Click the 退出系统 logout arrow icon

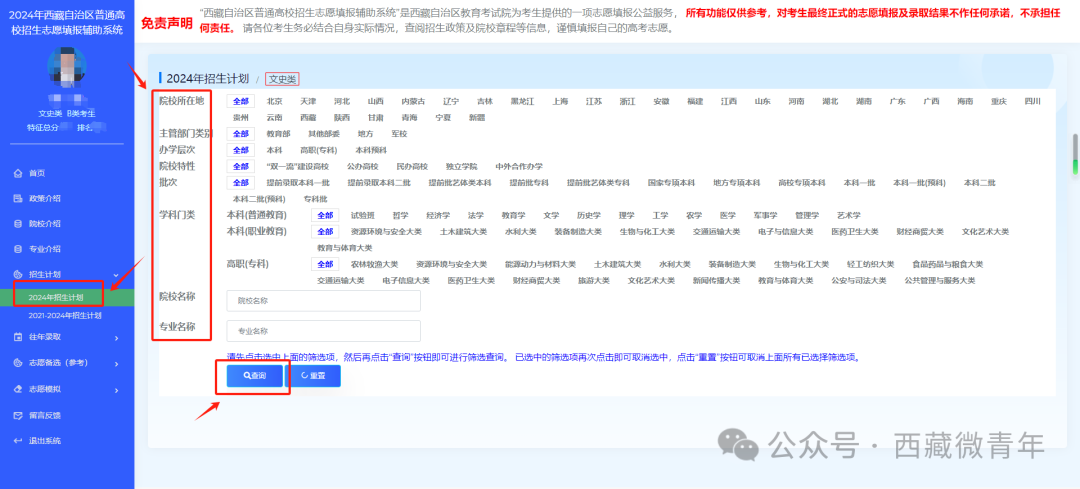[x=17, y=441]
